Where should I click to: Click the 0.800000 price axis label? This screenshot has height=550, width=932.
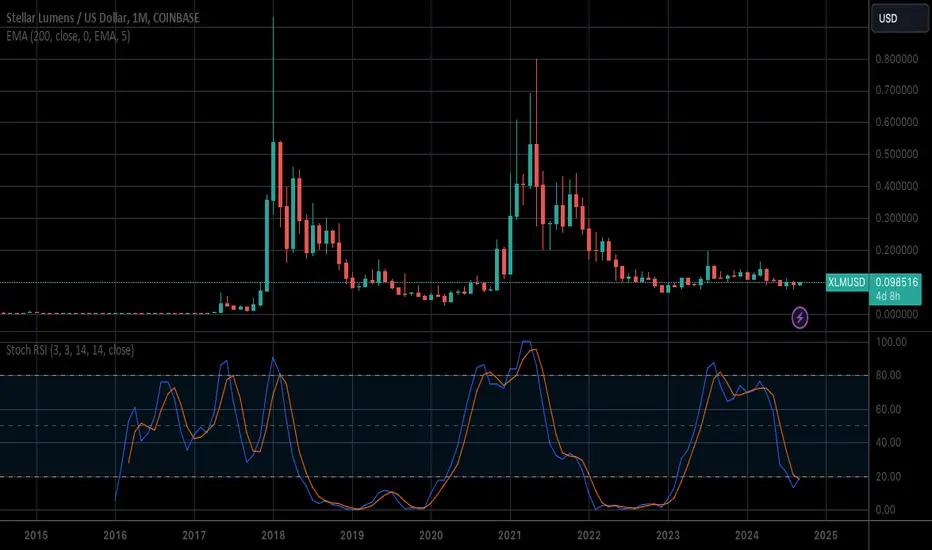896,59
